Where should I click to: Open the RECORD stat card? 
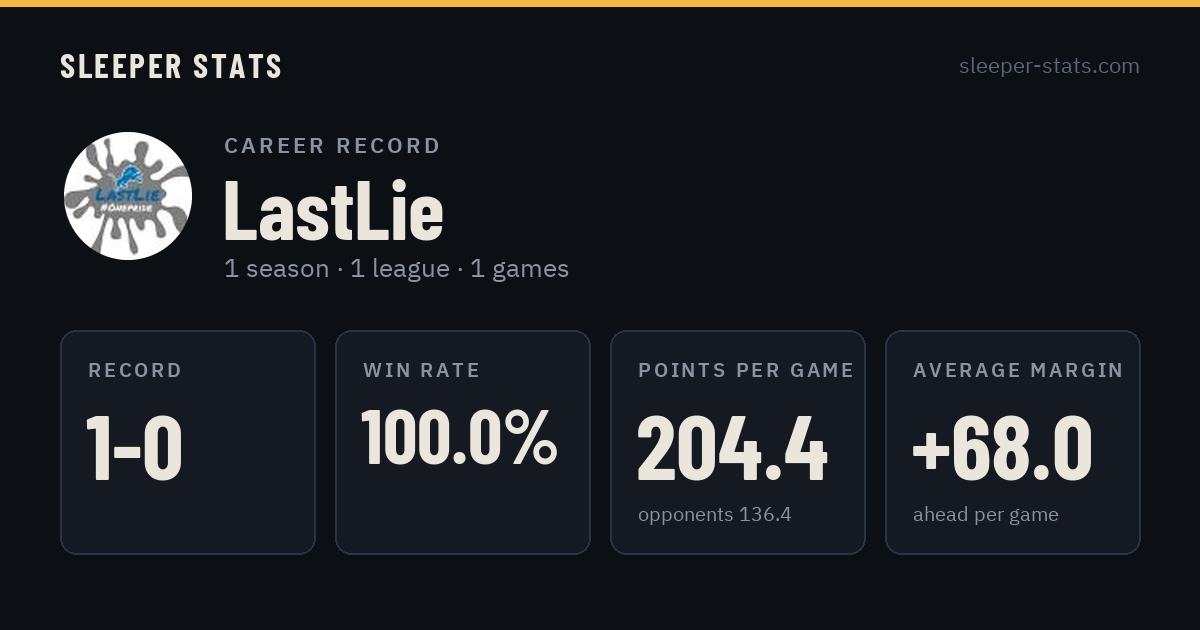point(188,442)
